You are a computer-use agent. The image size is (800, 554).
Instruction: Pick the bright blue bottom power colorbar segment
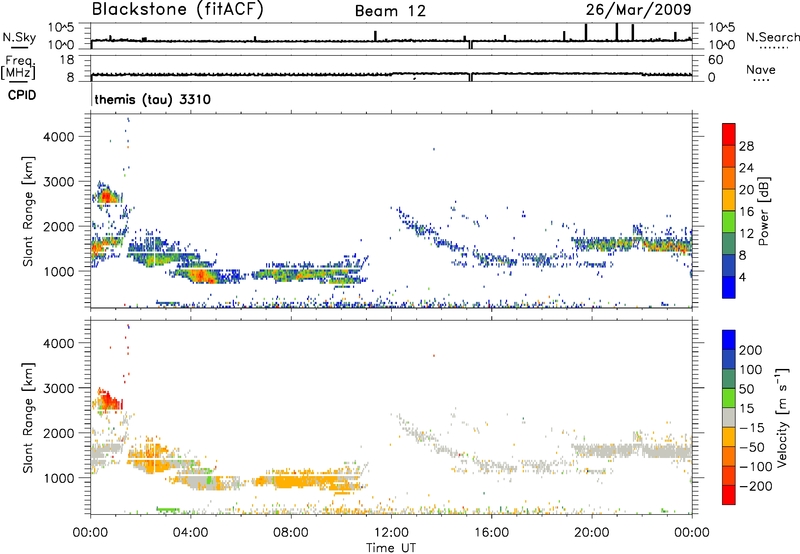(729, 287)
